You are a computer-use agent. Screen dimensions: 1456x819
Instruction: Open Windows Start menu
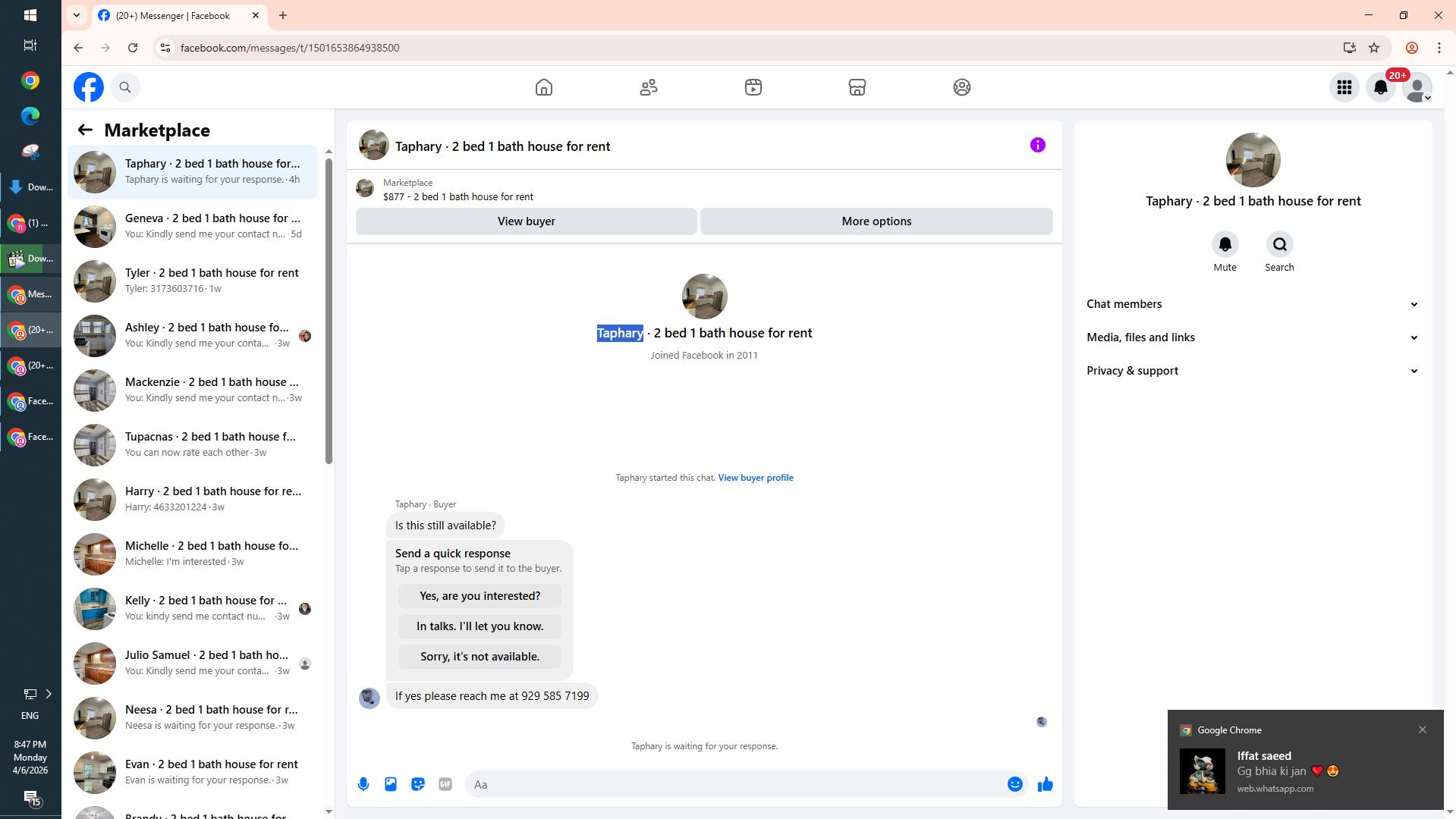(x=30, y=15)
